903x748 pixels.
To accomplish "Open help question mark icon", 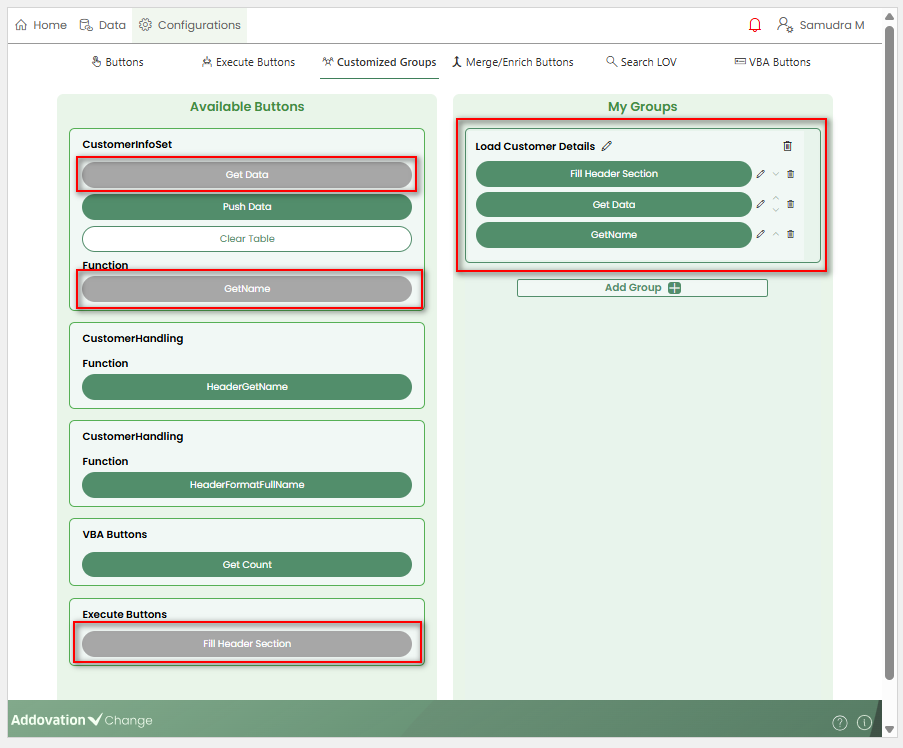I will [x=840, y=722].
